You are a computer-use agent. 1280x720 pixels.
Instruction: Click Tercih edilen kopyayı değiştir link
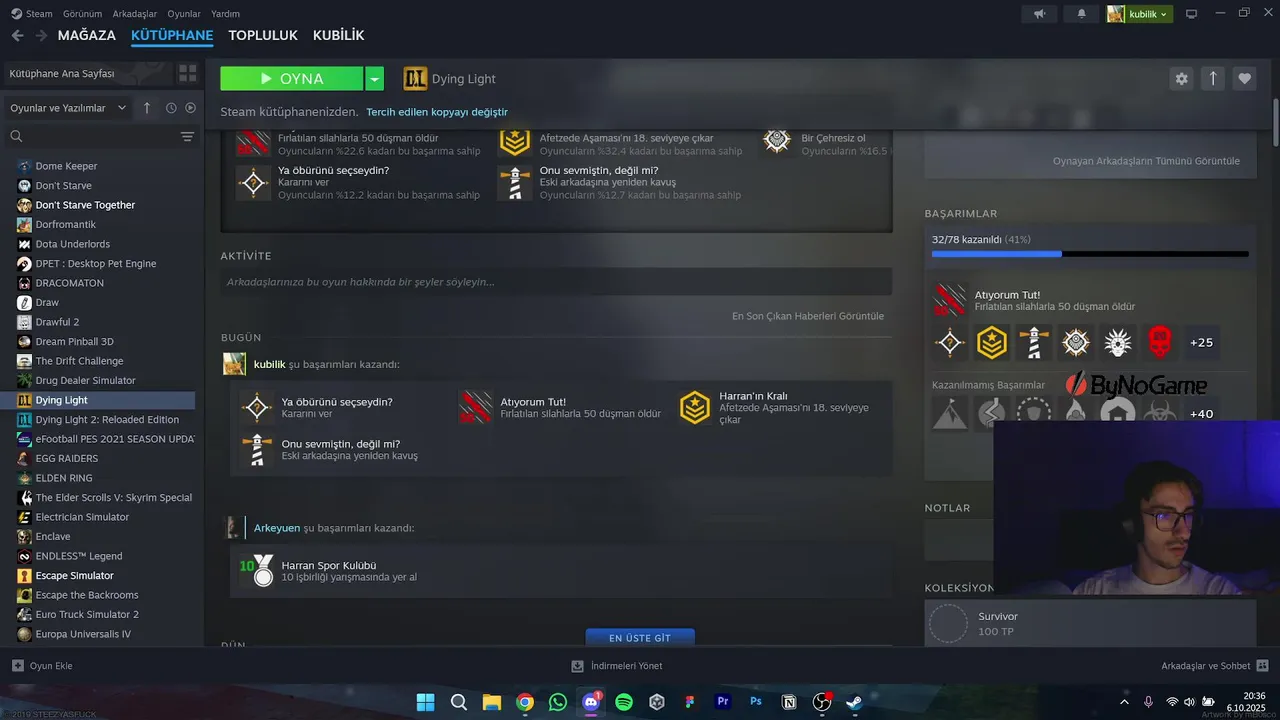coord(437,112)
